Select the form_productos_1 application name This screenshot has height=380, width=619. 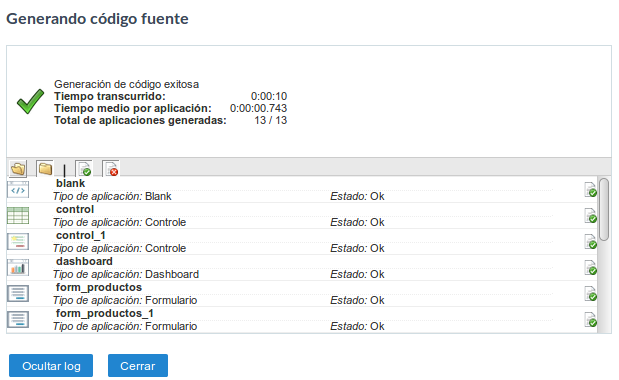pyautogui.click(x=105, y=314)
